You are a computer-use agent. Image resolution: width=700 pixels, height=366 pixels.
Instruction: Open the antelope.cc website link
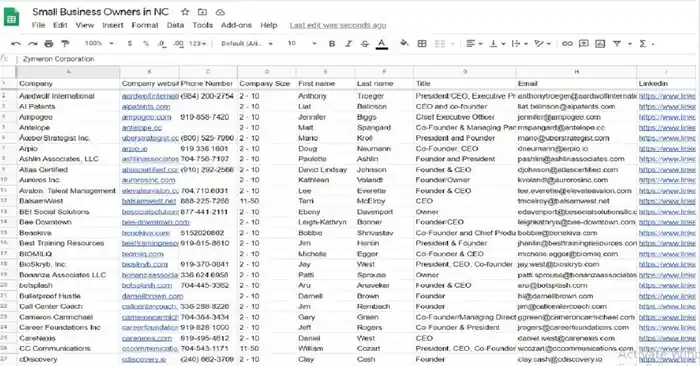tap(142, 128)
